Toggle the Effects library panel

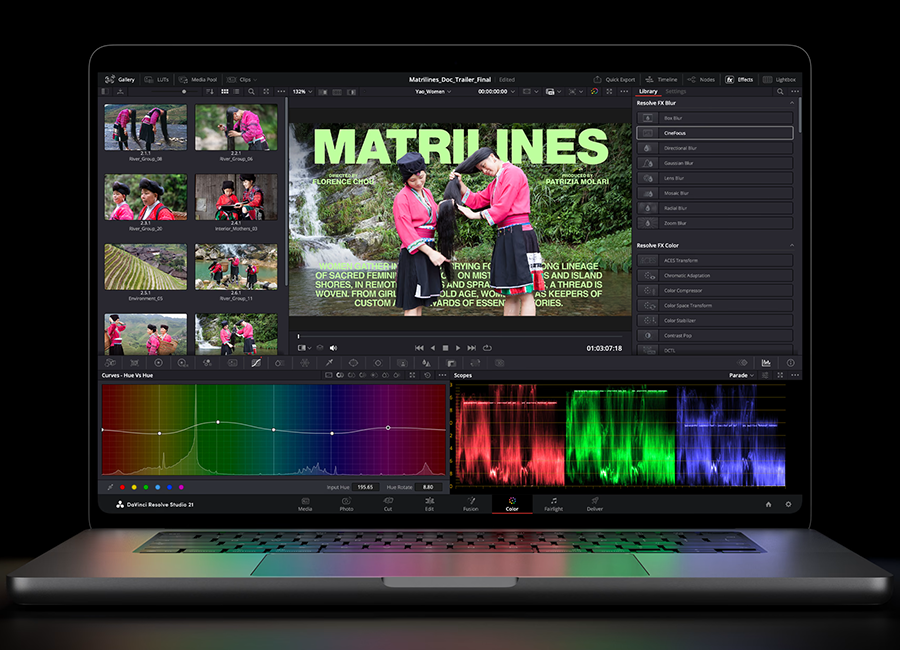pos(739,79)
